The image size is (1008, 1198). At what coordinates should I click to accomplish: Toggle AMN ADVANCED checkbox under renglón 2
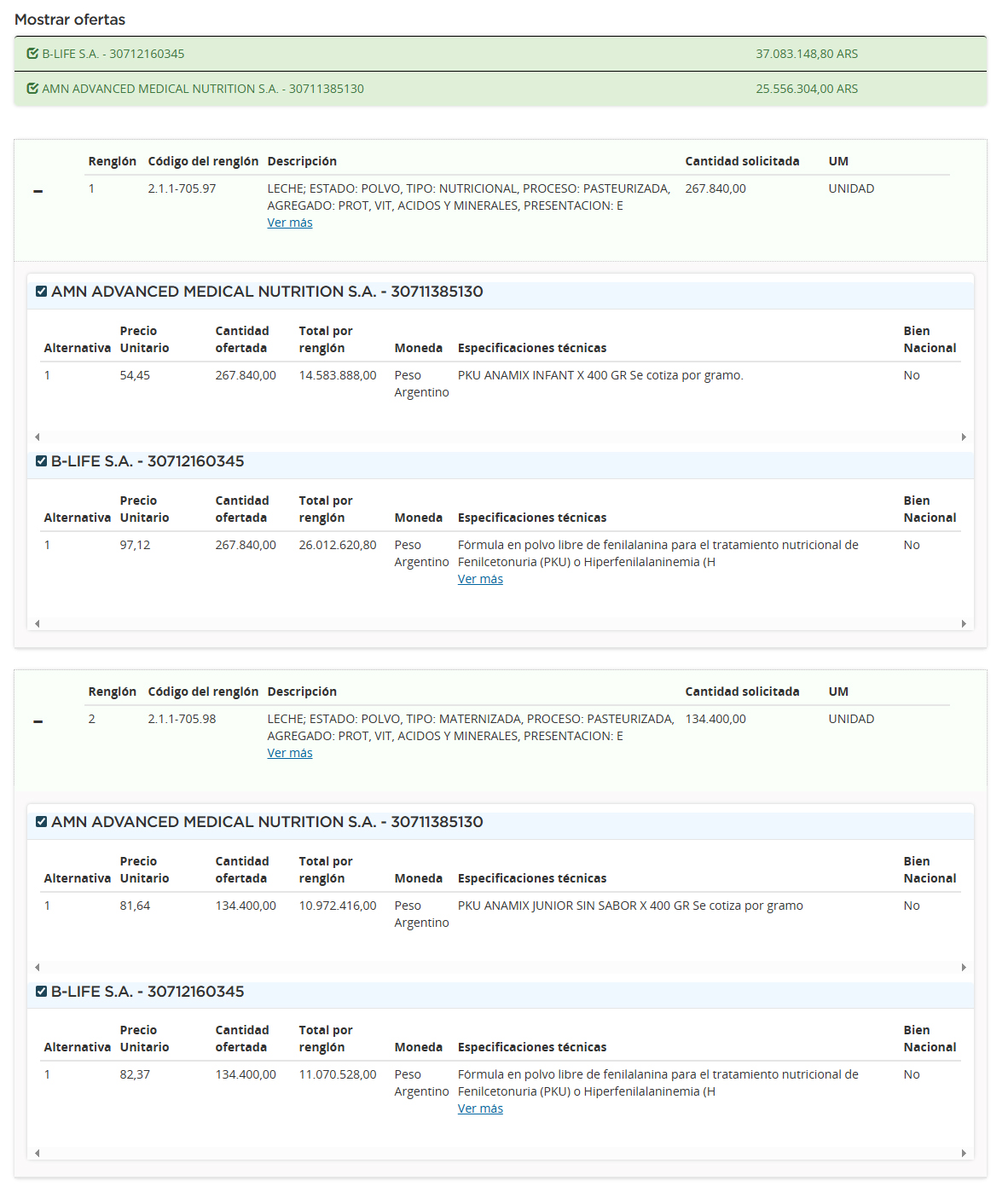[41, 822]
